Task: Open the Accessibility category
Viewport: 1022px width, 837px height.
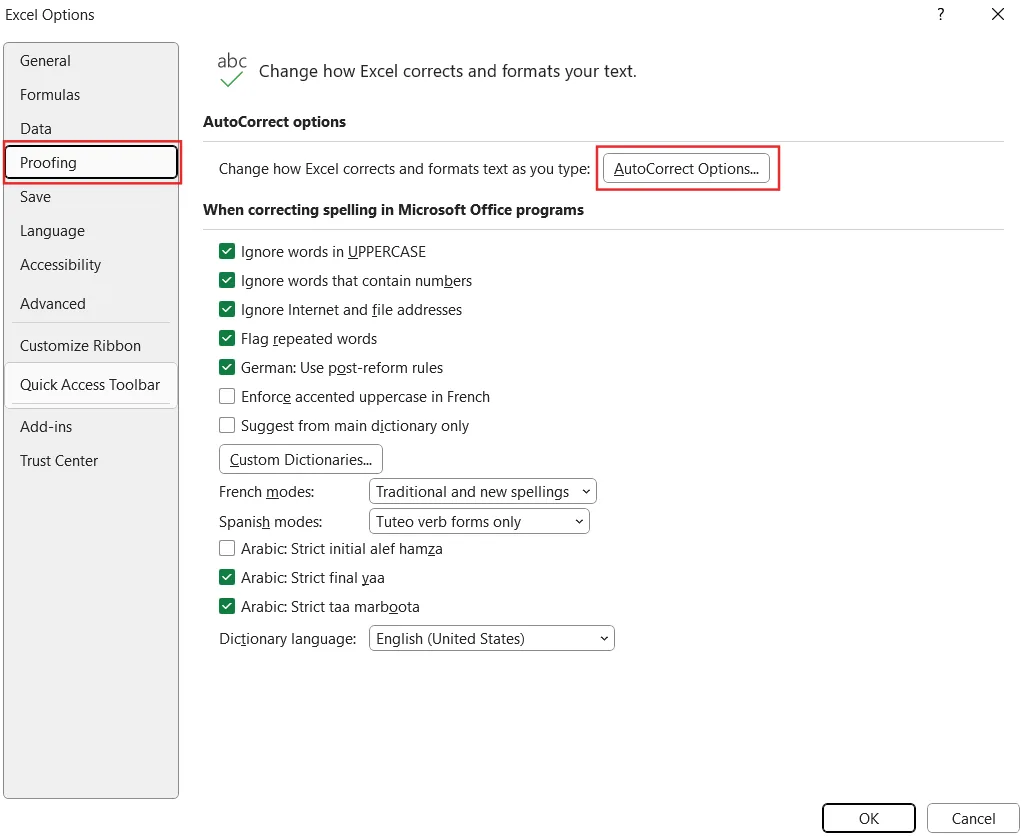Action: click(91, 265)
